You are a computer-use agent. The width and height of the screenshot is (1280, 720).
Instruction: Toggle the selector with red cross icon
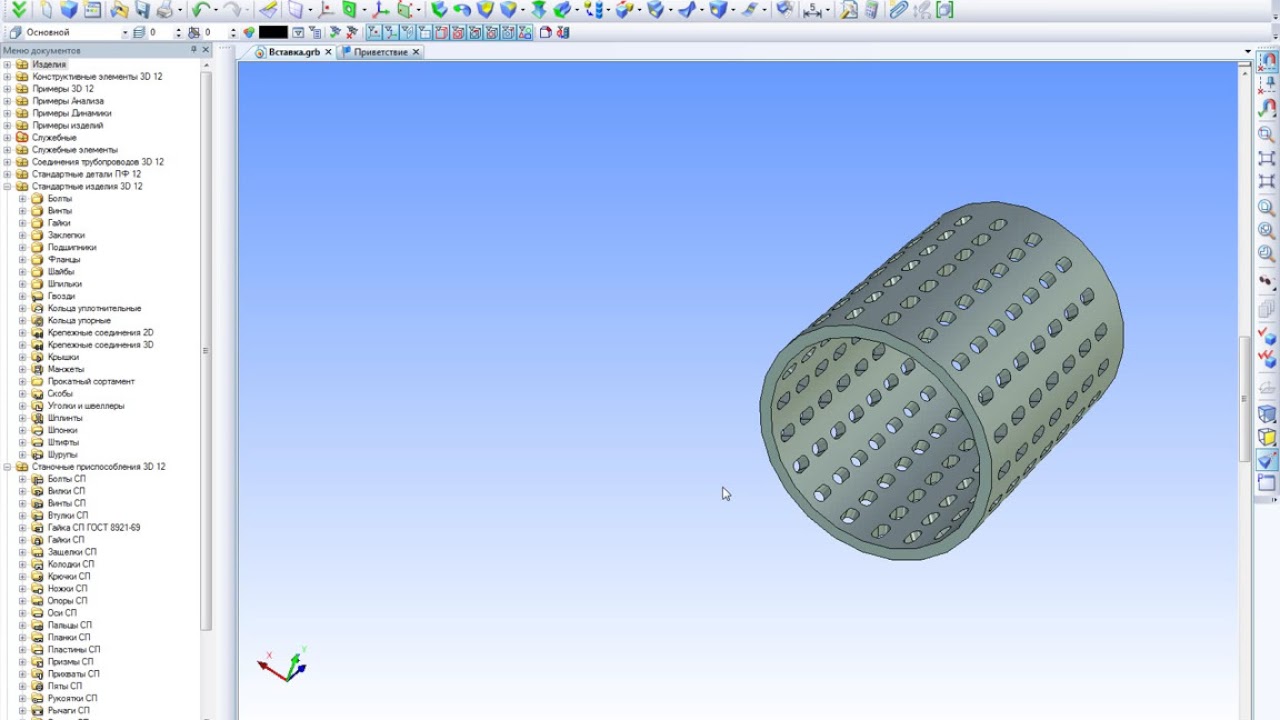351,32
